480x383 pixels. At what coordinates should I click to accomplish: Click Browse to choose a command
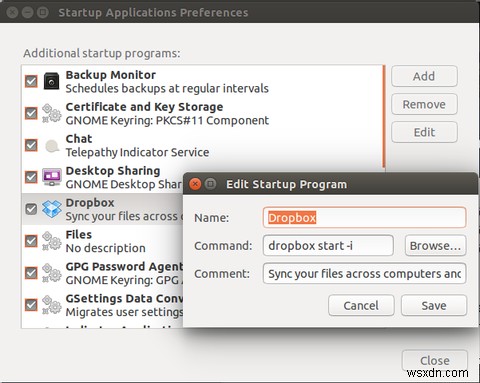435,246
